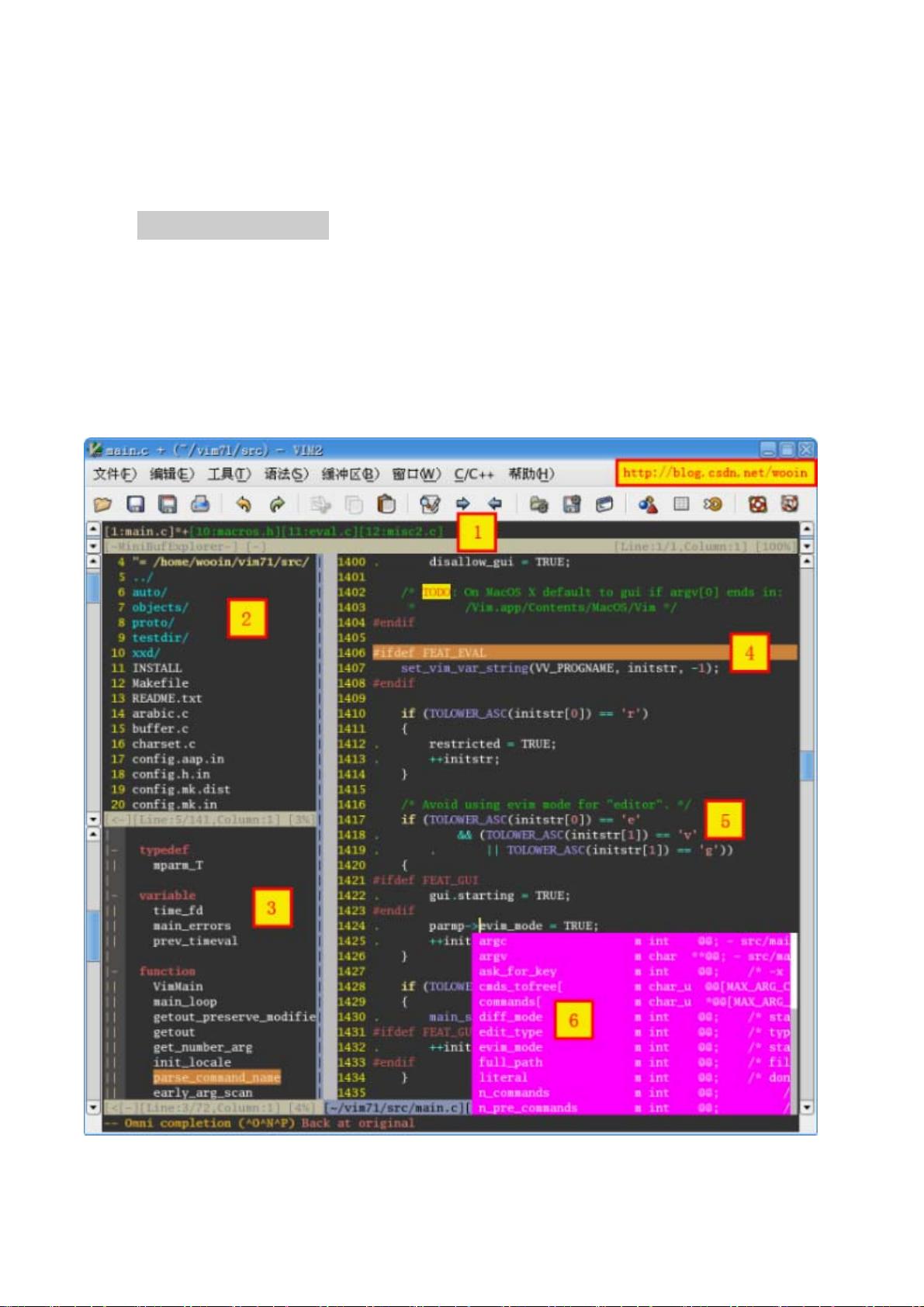Click the Run Script toolbar icon
The height and width of the screenshot is (1307, 924).
coord(604,505)
